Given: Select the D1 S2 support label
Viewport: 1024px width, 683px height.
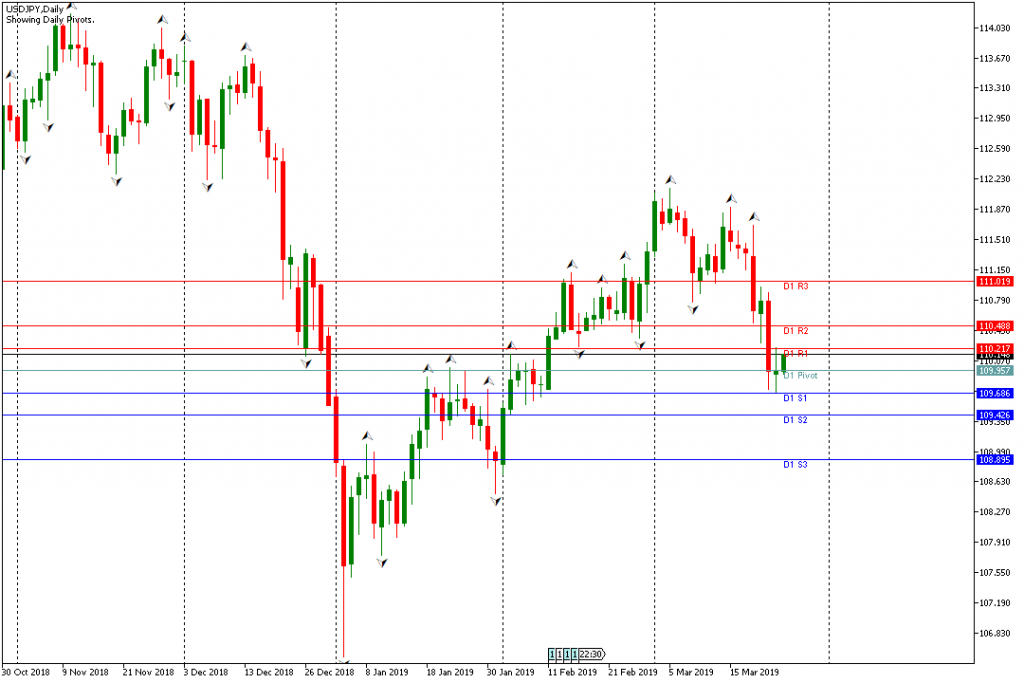Looking at the screenshot, I should point(795,420).
